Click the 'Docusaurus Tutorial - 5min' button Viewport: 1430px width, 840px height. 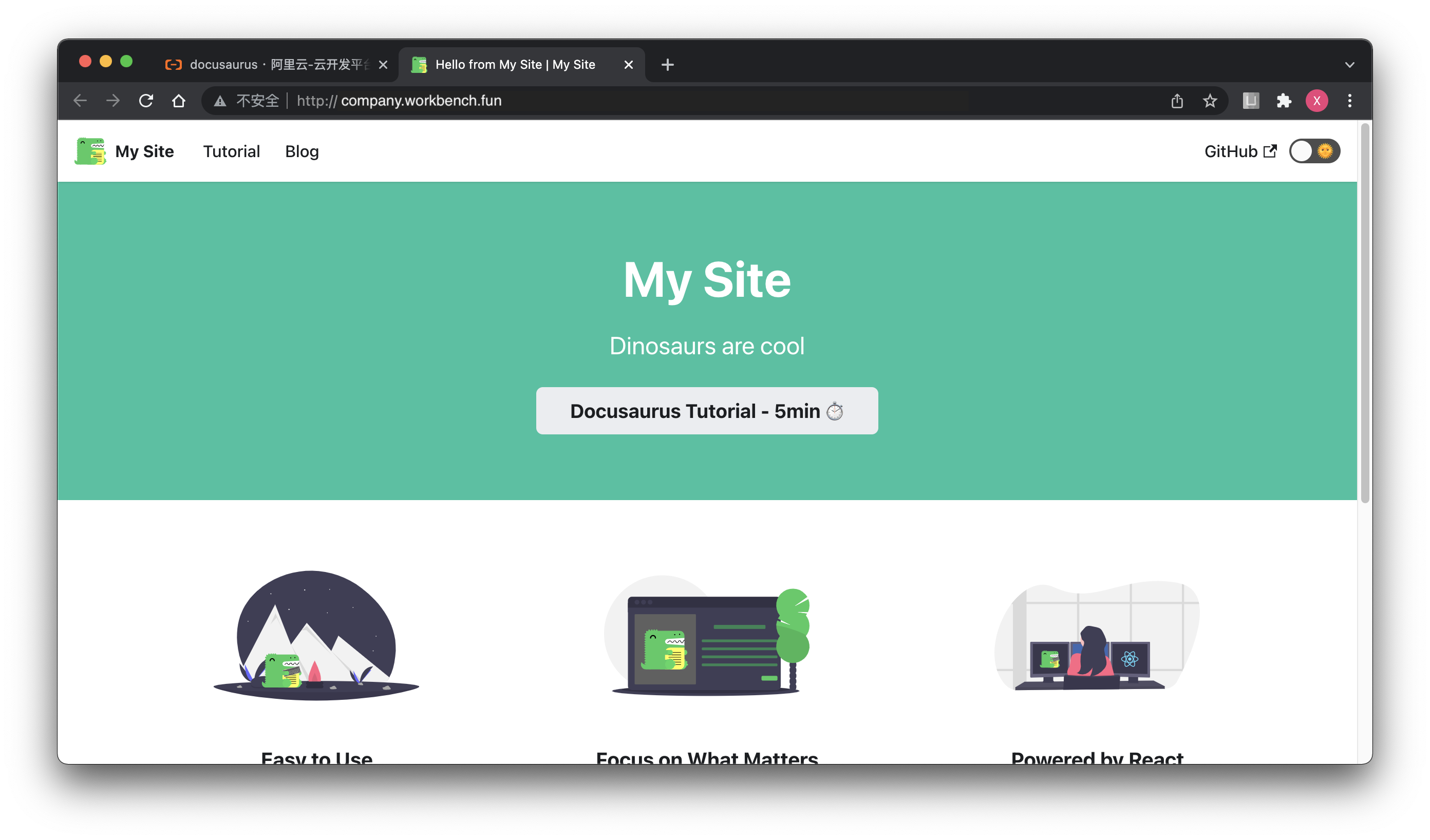coord(708,411)
